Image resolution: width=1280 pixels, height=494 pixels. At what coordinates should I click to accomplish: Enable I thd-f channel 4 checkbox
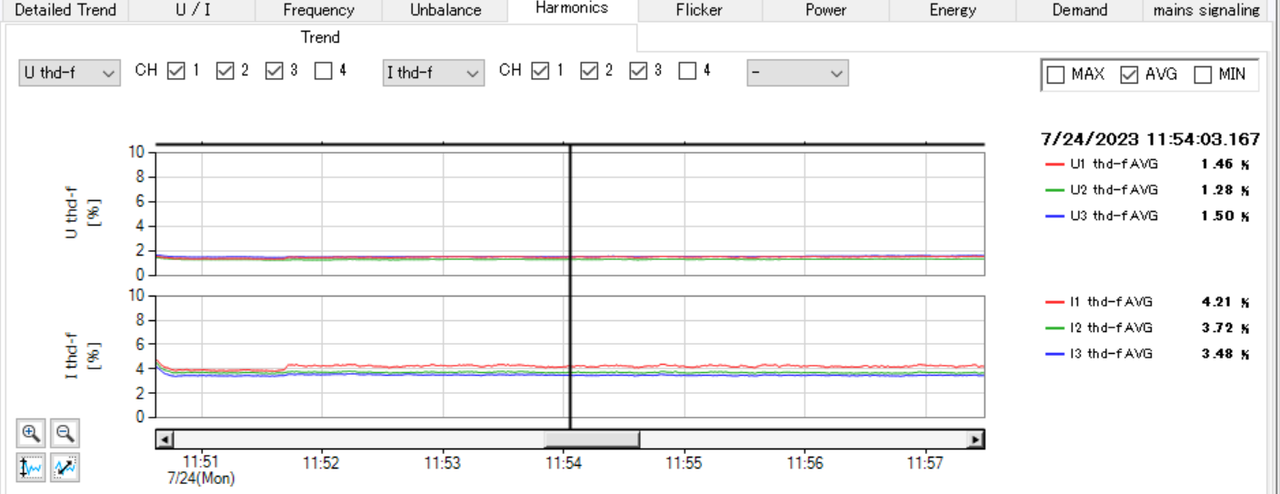click(688, 71)
